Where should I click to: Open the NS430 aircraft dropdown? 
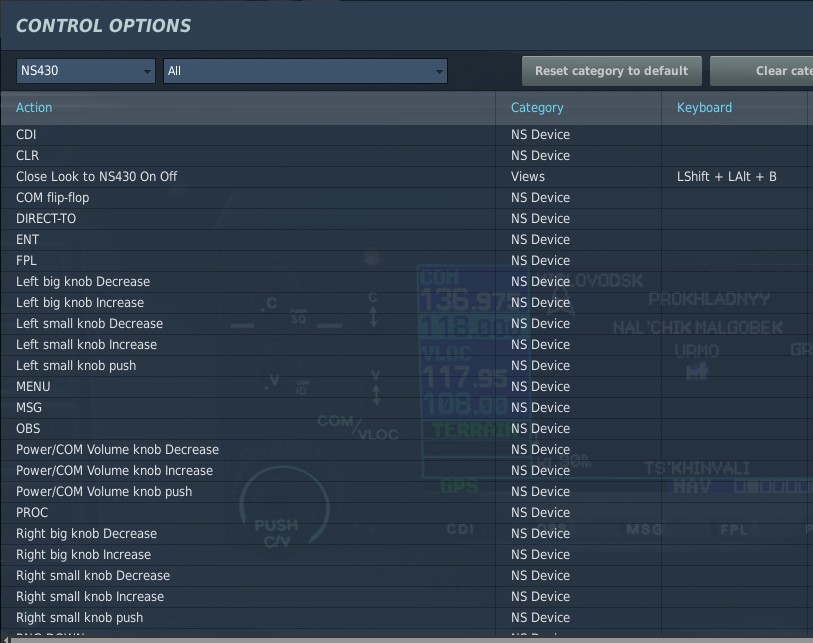(86, 71)
